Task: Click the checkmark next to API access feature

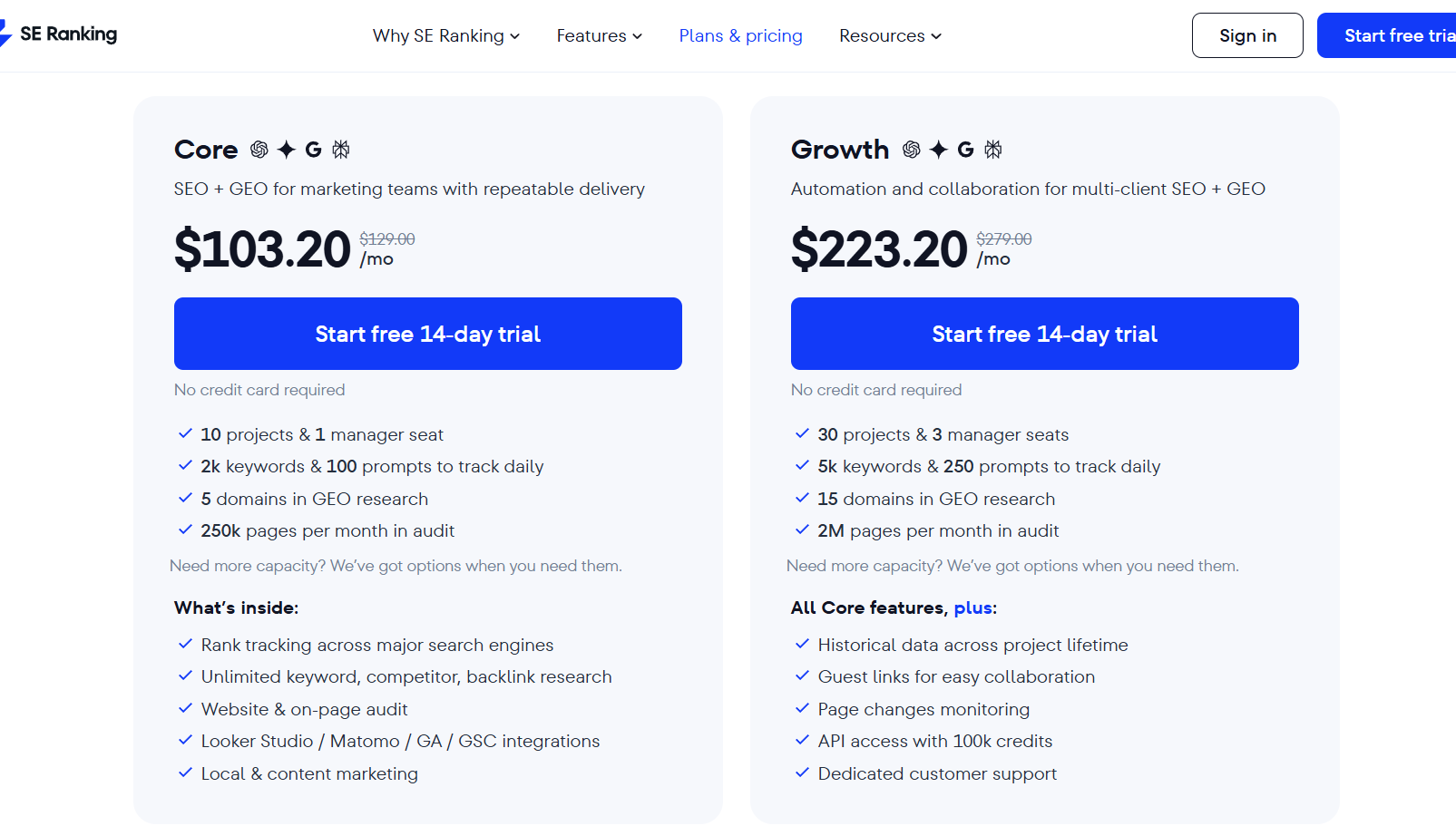Action: pos(803,740)
